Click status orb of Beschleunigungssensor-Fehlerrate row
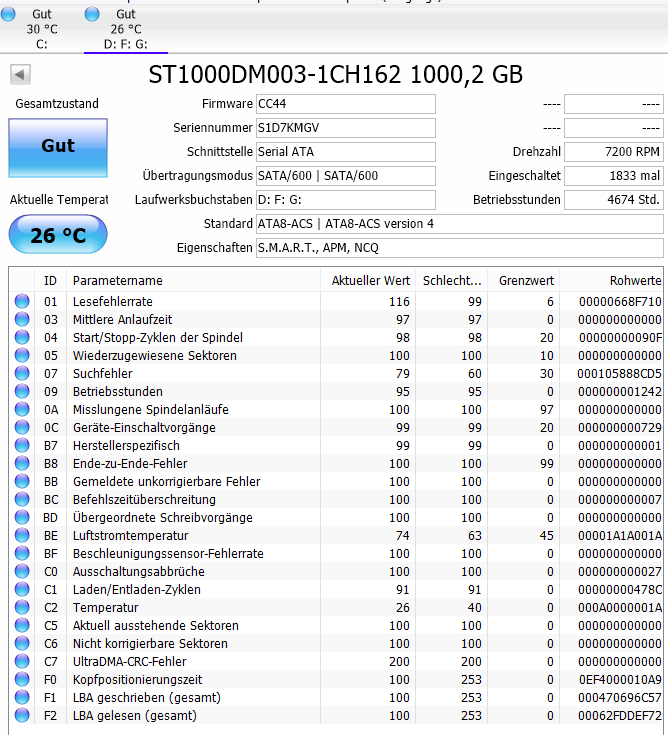 (x=22, y=554)
